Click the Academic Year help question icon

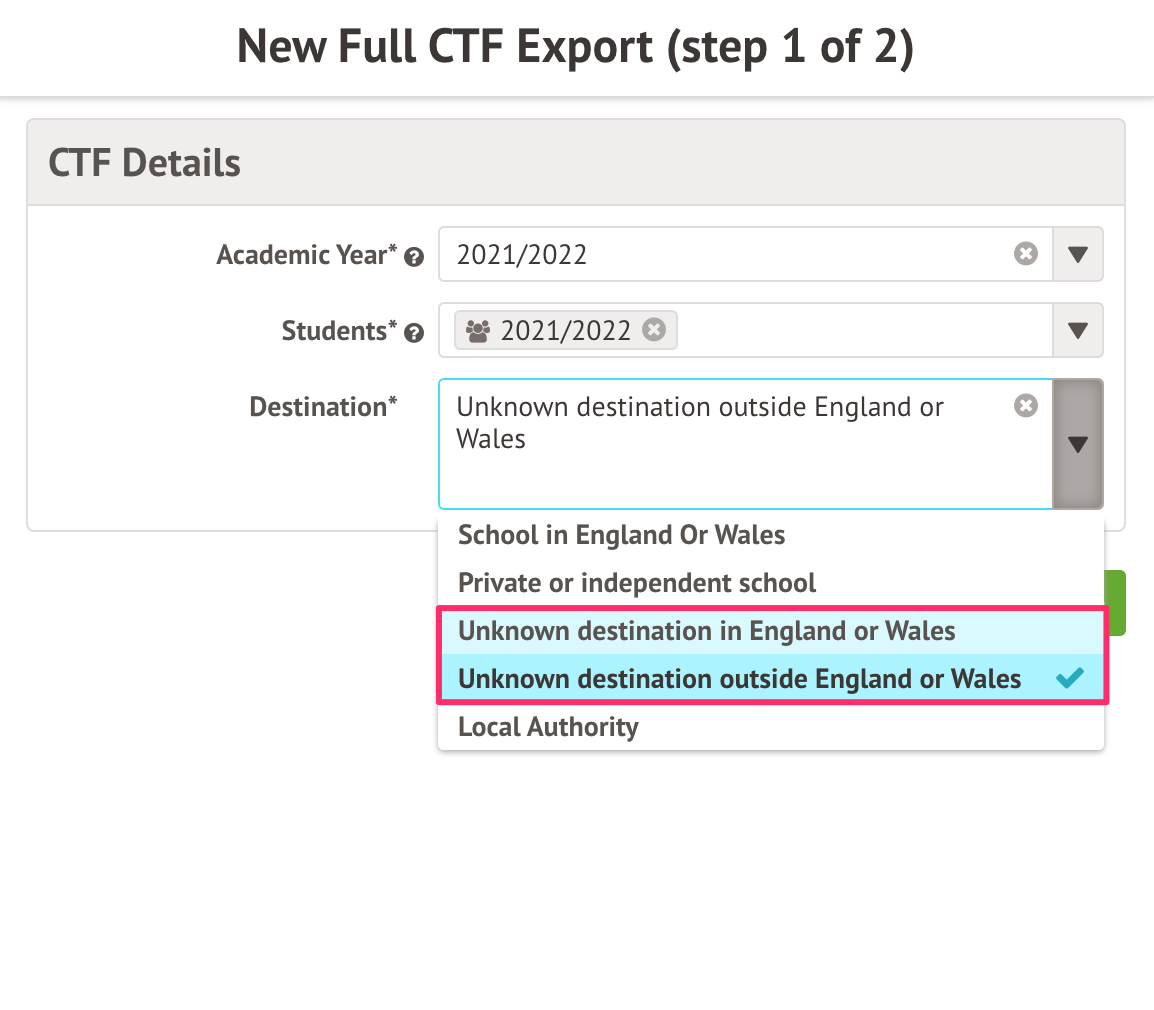click(x=414, y=258)
